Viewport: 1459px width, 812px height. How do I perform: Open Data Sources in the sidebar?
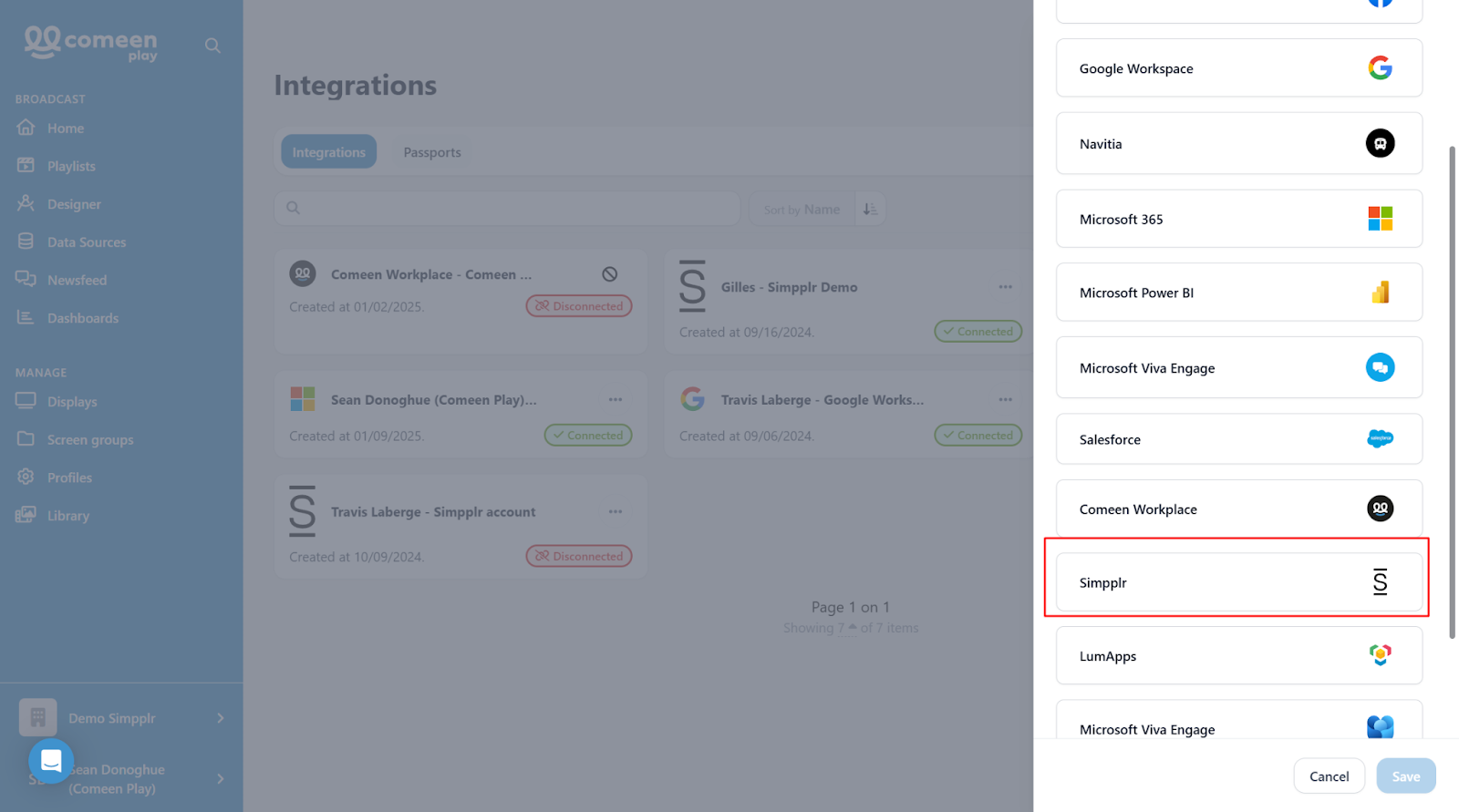tap(87, 242)
